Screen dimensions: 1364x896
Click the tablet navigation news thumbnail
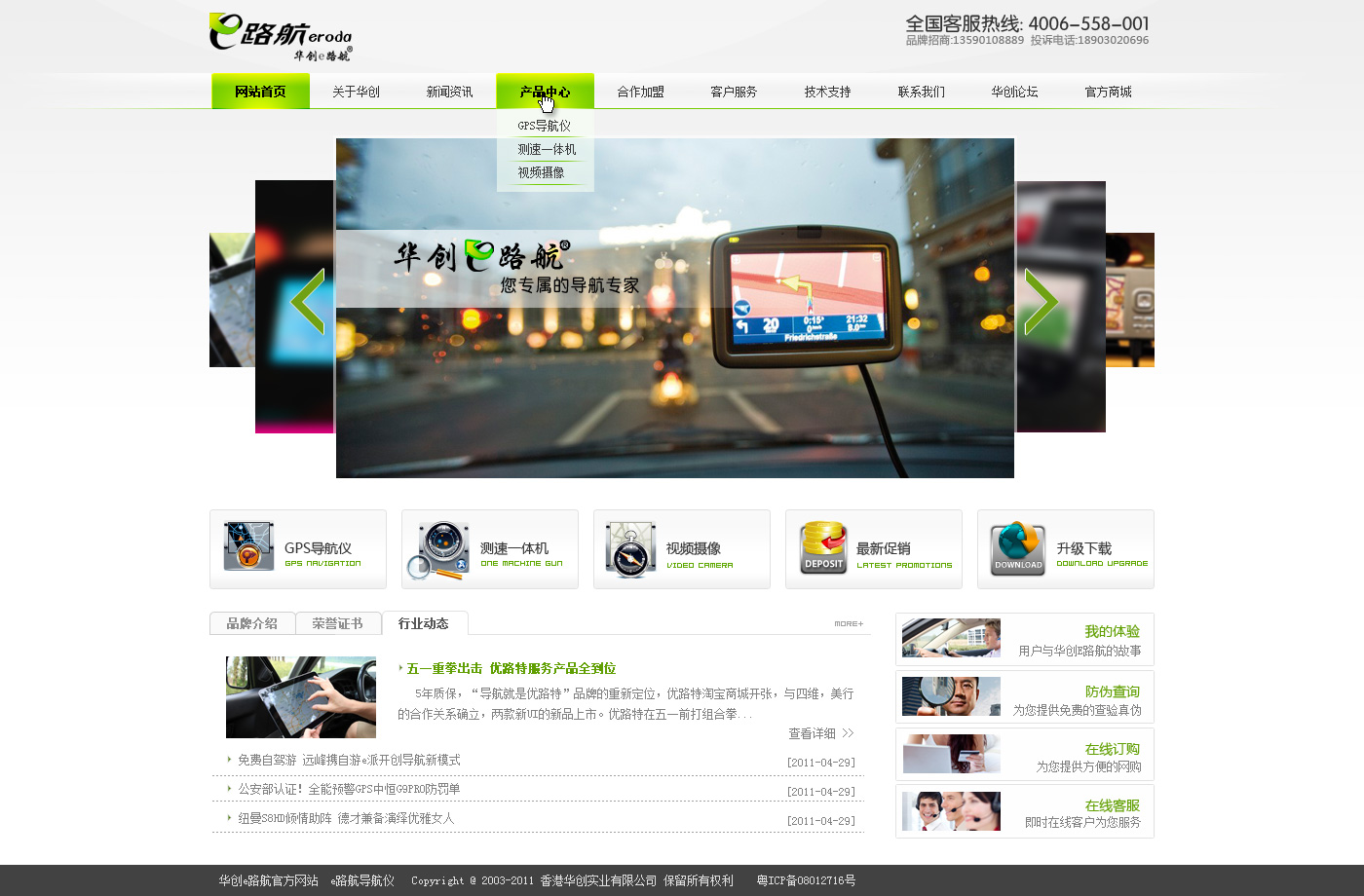(301, 697)
